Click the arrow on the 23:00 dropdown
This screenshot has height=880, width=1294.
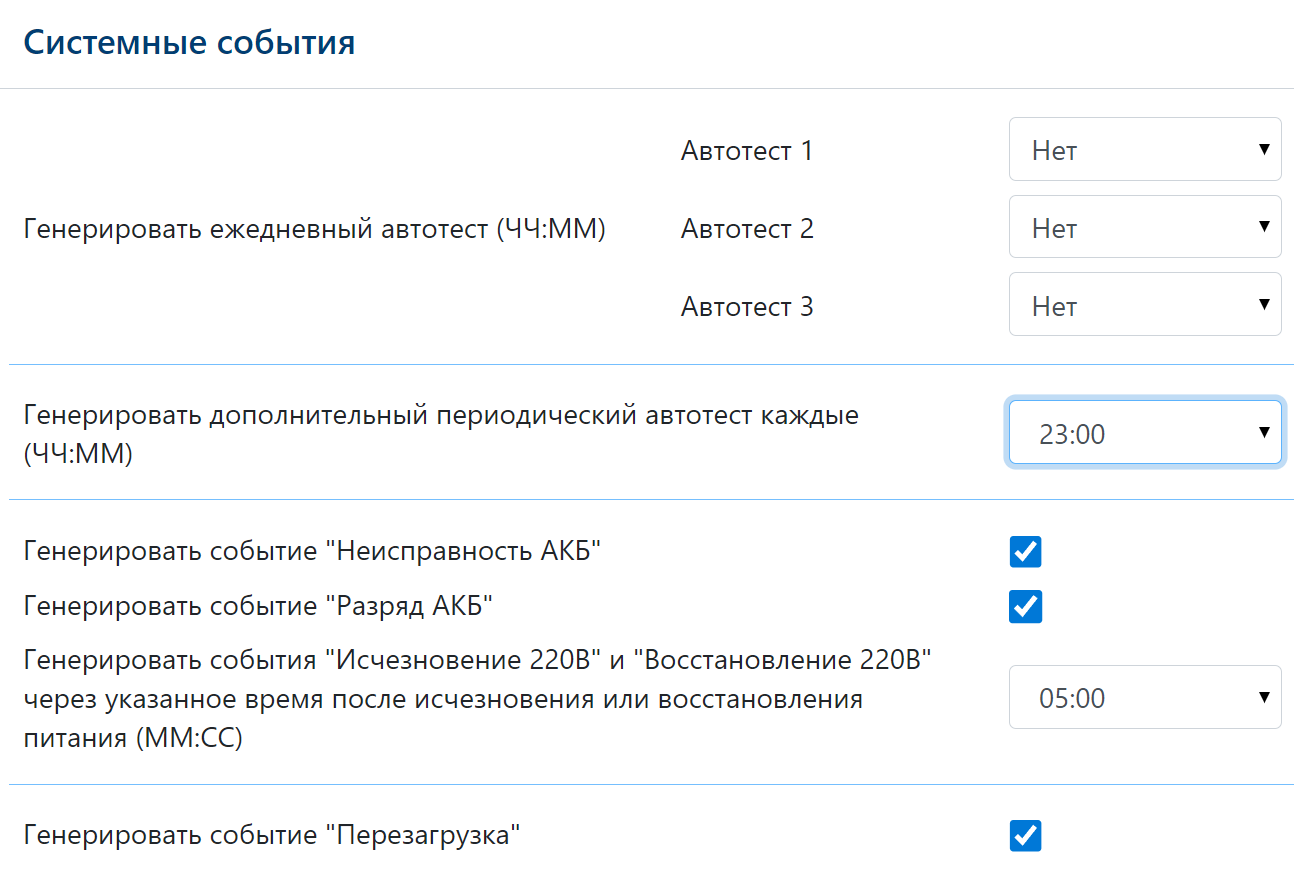coord(1263,433)
